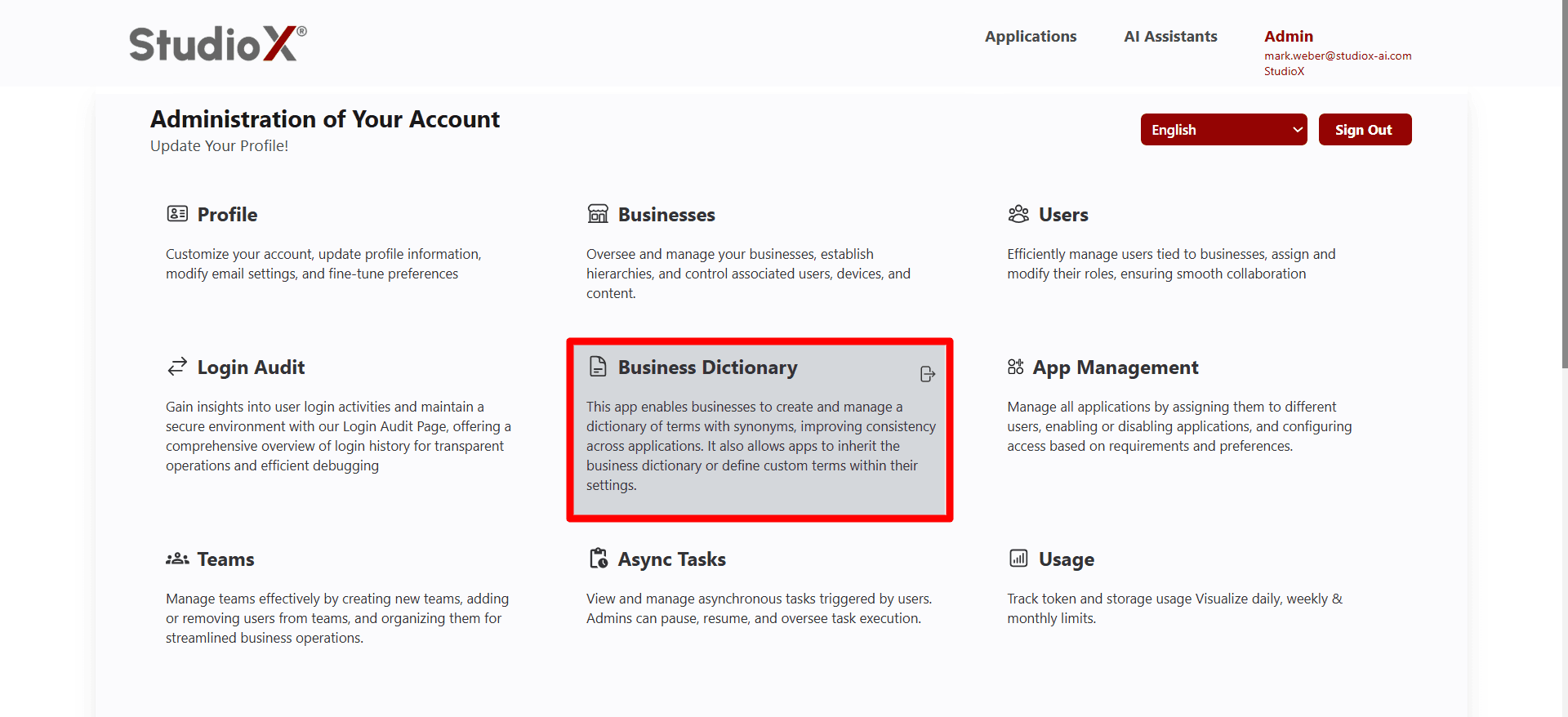The height and width of the screenshot is (717, 1568).
Task: Click the 'Update Your Profile!' subtitle
Action: (x=219, y=146)
